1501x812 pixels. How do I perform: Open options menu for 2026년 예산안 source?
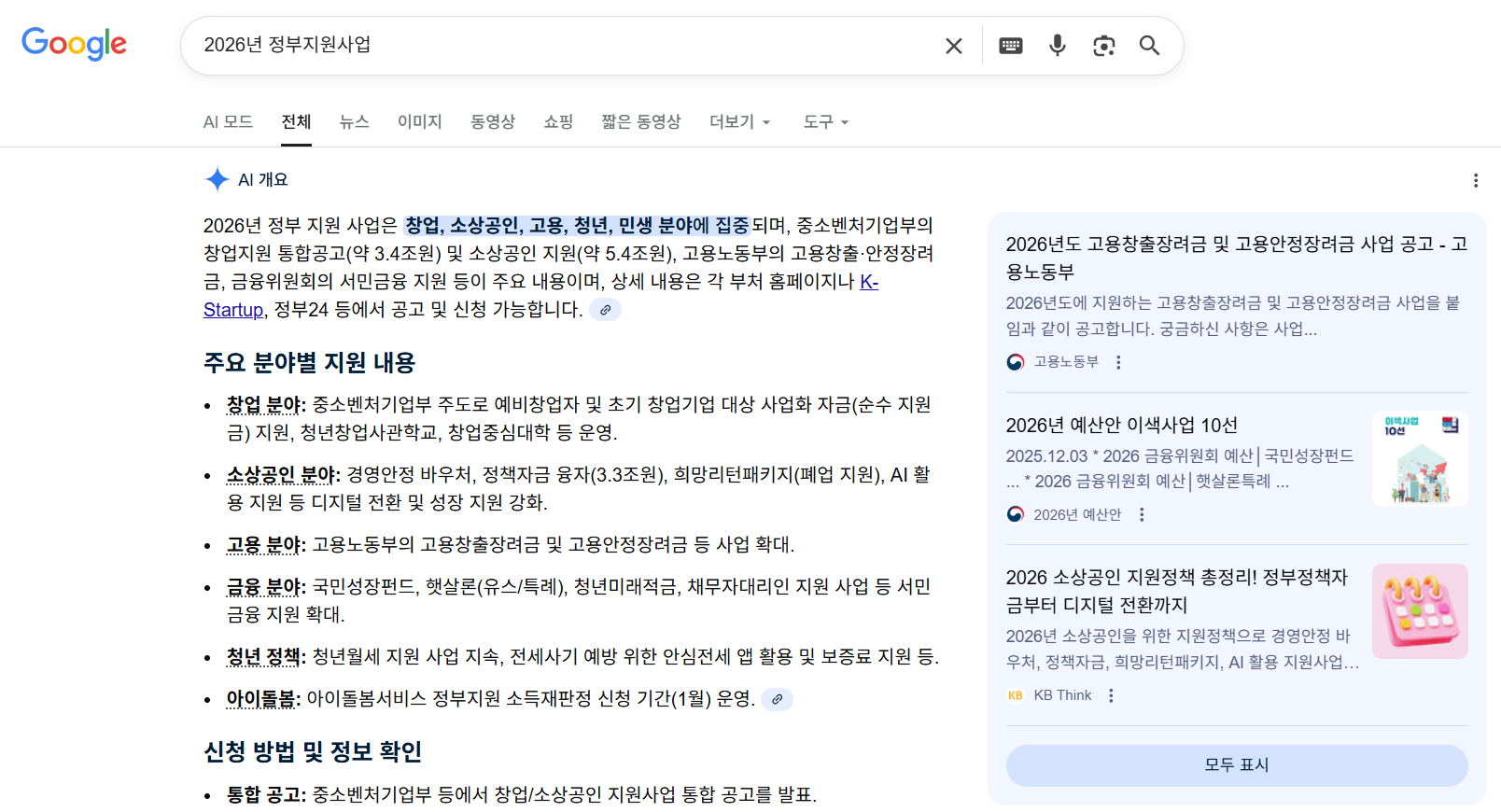[x=1142, y=514]
